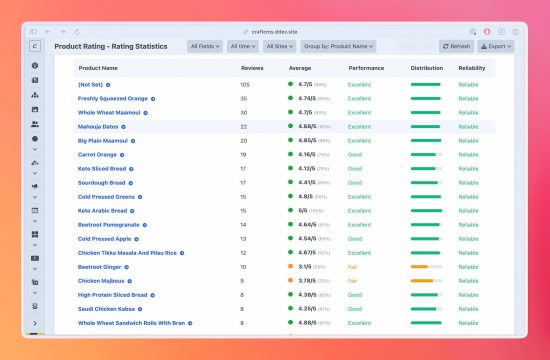Click the browser forward arrow
This screenshot has height=360, width=550.
[x=62, y=32]
